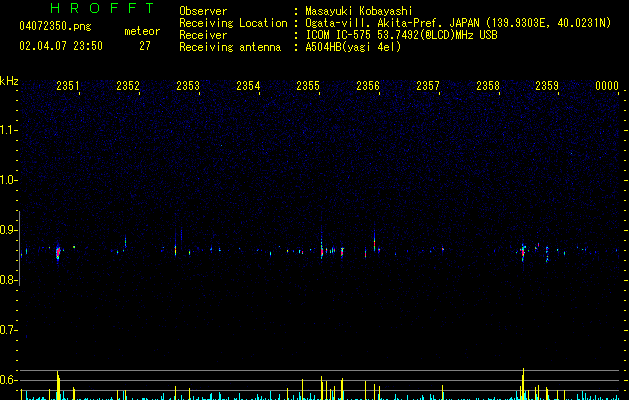Click the 2354 time axis marker
629x400 pixels.
(248, 85)
